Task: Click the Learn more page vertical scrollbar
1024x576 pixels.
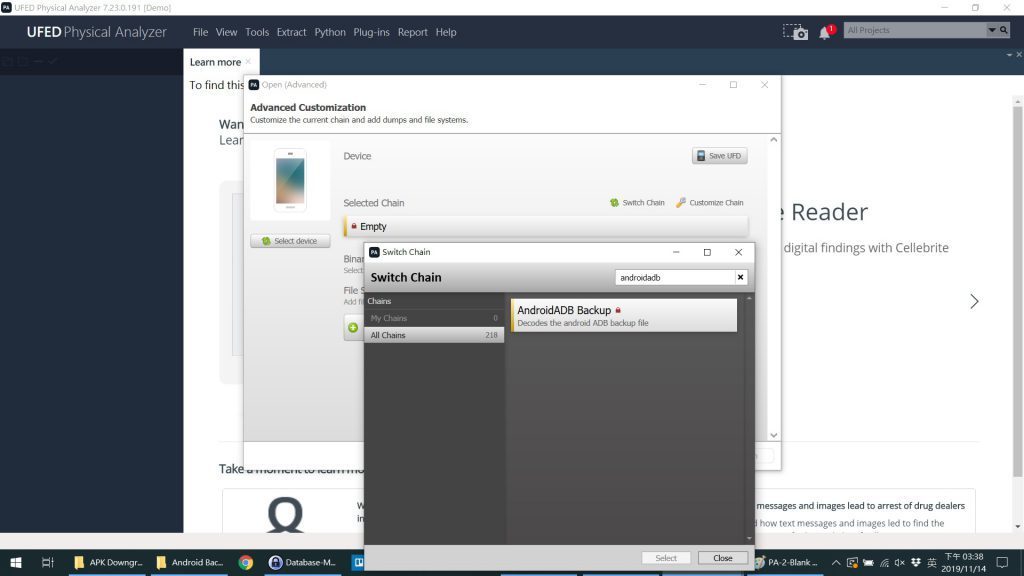Action: (1017, 291)
